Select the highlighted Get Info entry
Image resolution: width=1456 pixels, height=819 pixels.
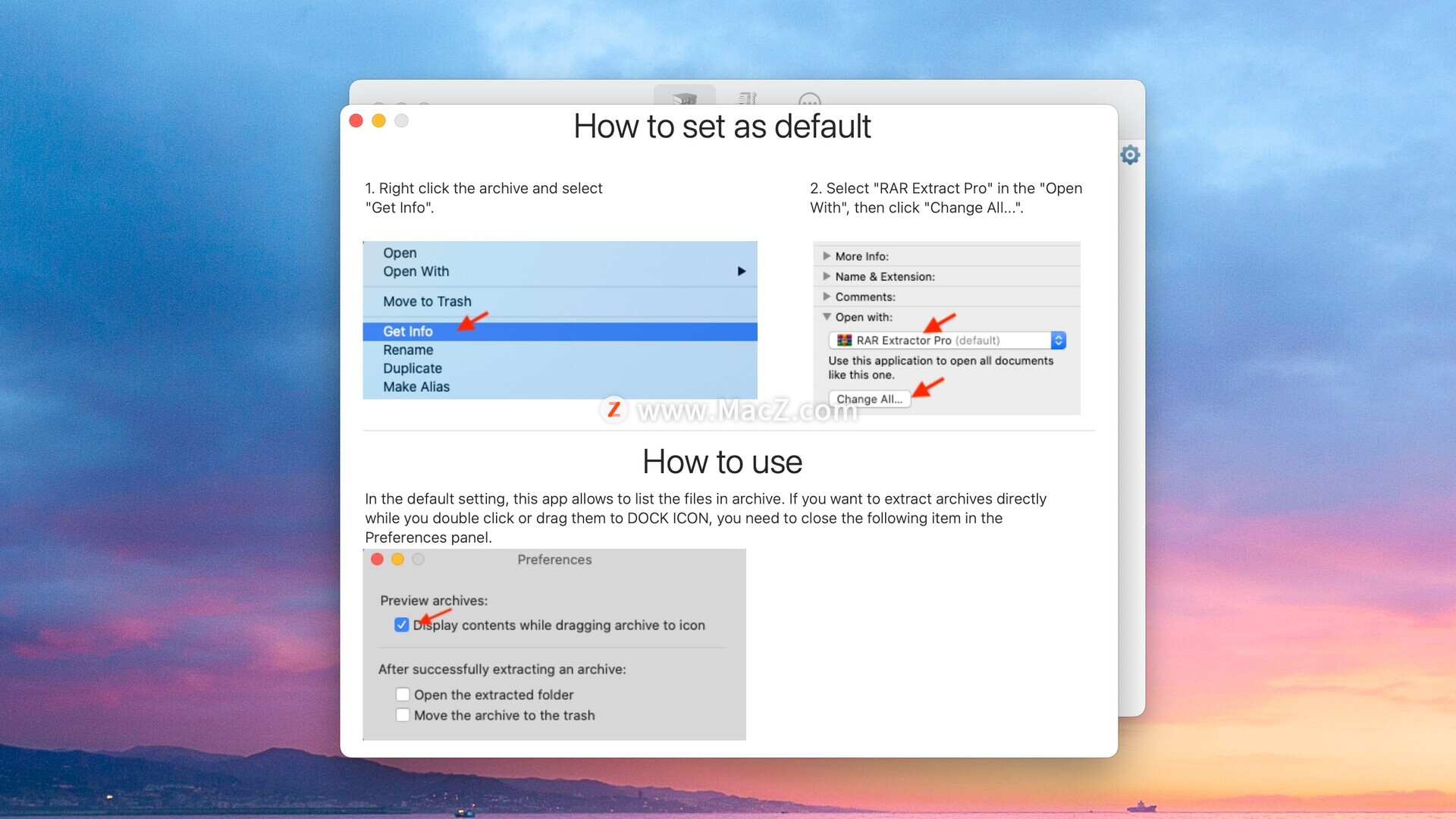[x=560, y=331]
